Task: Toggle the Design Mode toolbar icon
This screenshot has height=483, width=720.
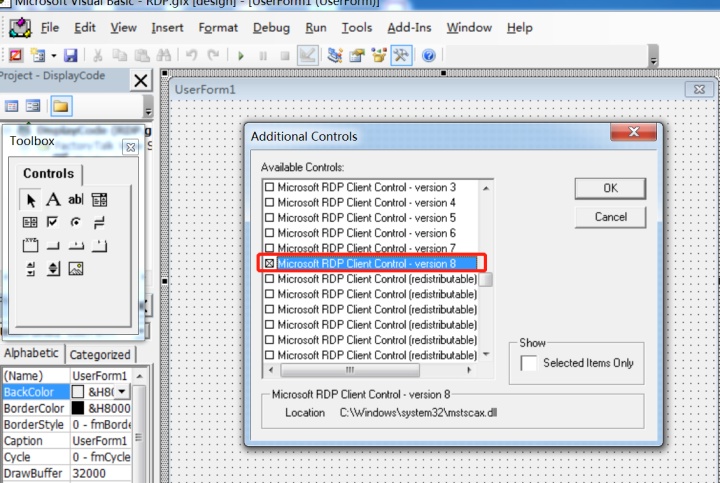Action: [x=307, y=56]
